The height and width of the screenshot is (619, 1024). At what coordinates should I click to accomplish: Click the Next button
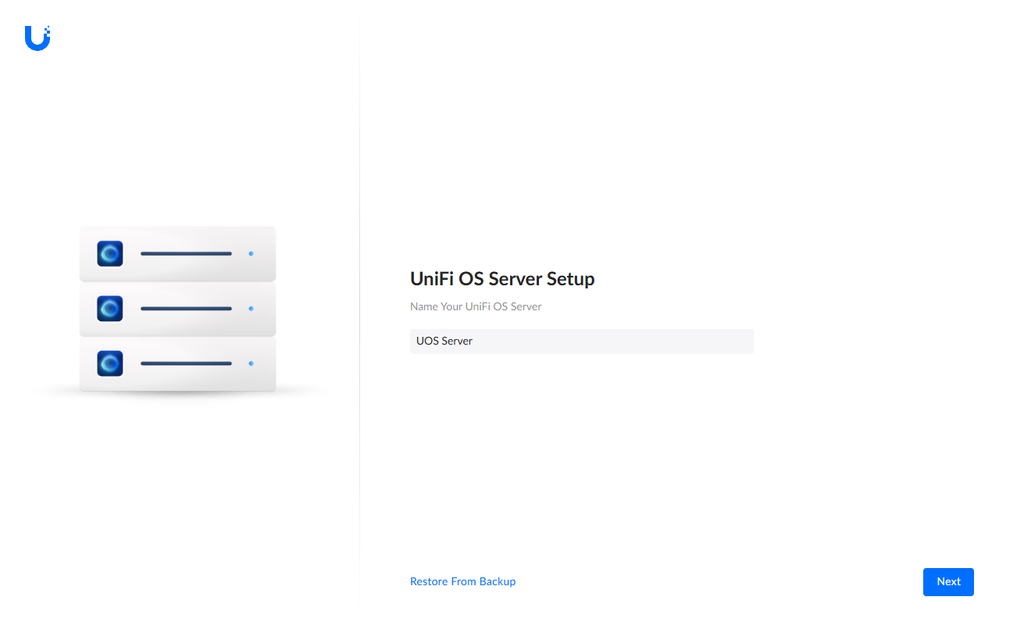pos(948,582)
